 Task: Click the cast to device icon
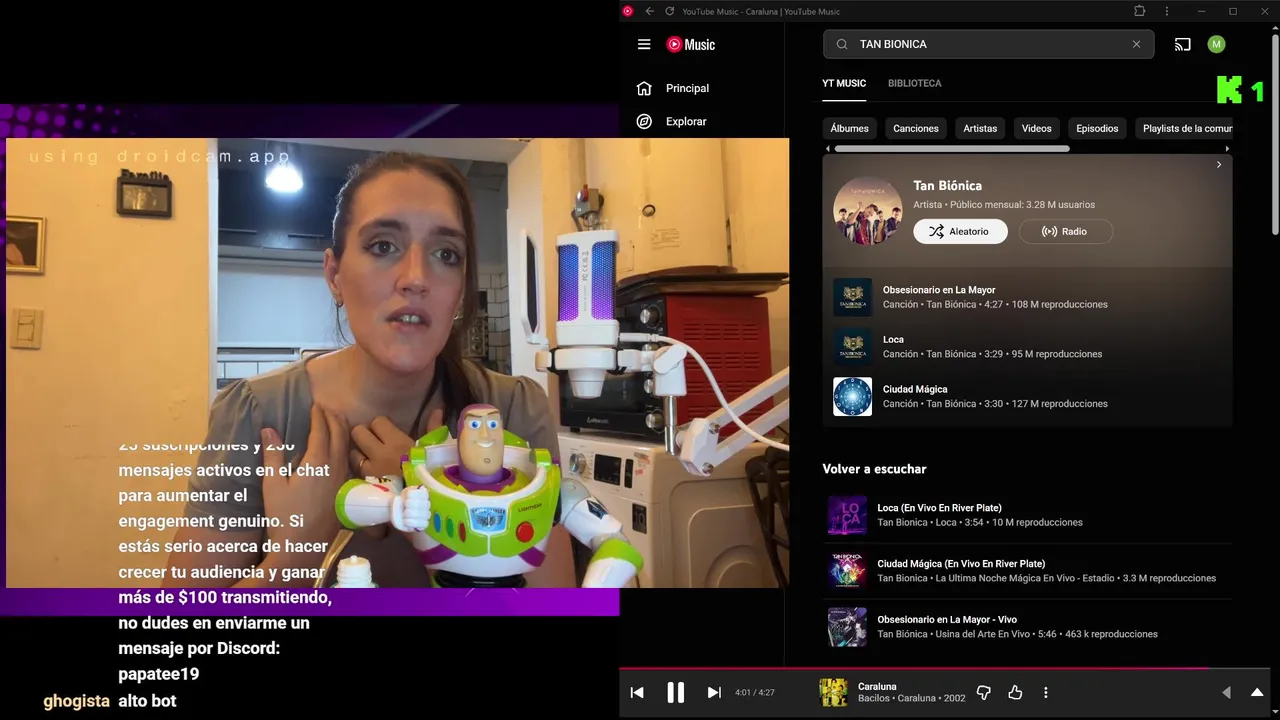tap(1183, 44)
